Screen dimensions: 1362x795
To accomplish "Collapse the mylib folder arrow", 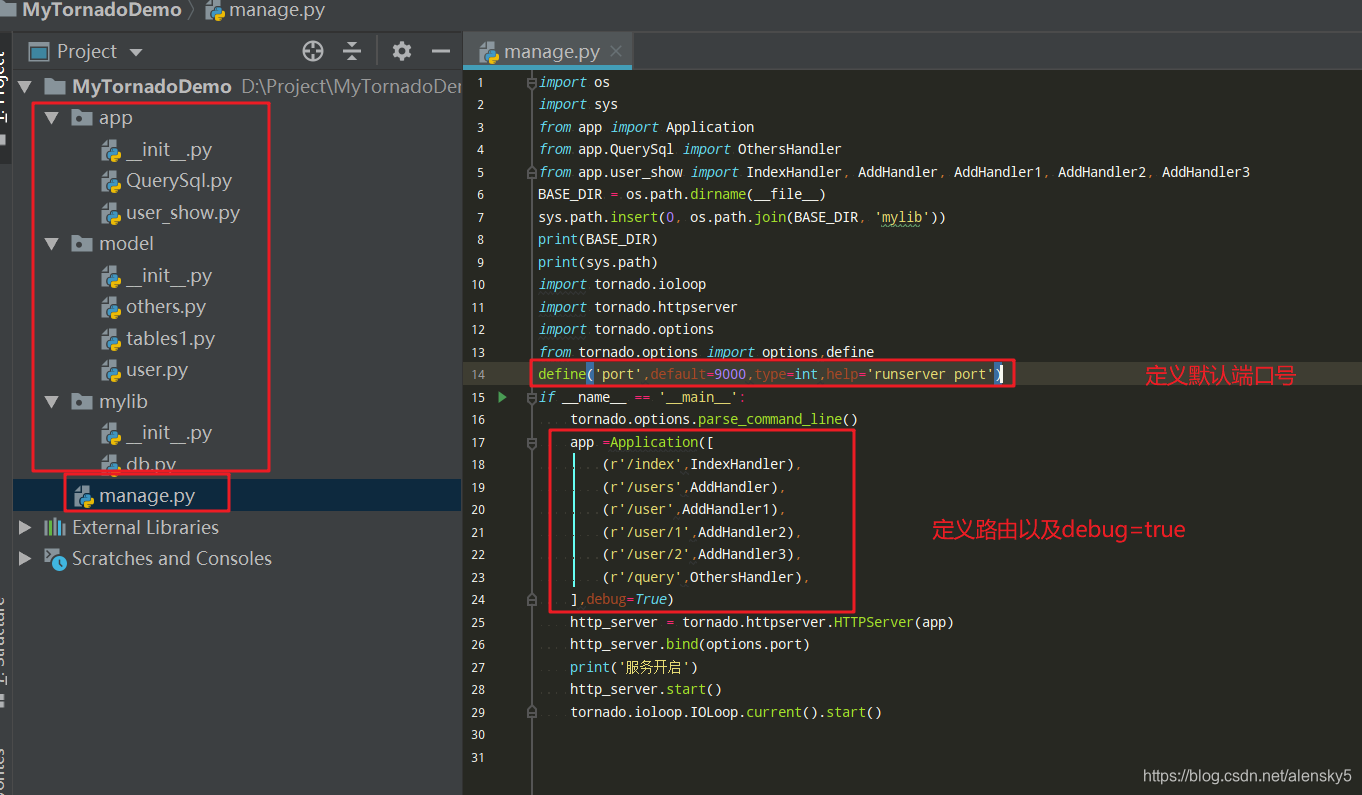I will [51, 402].
